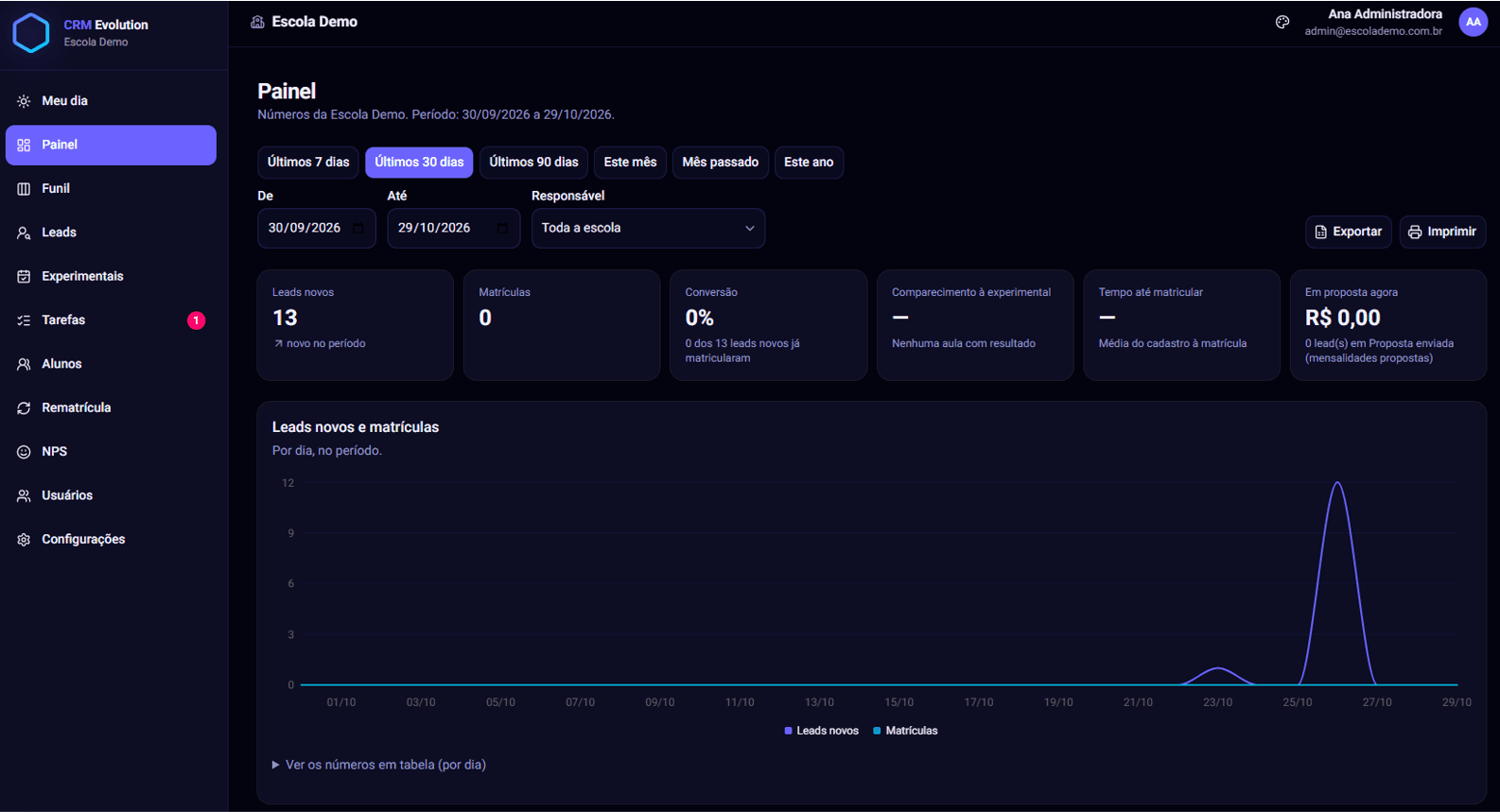Click the grid icon beside Painel
This screenshot has width=1500, height=812.
click(24, 145)
